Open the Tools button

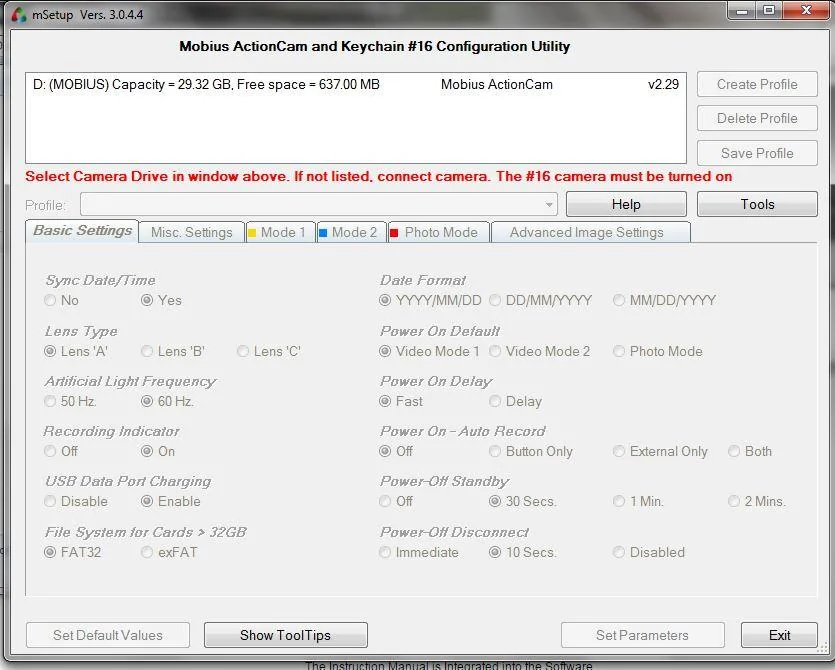757,205
